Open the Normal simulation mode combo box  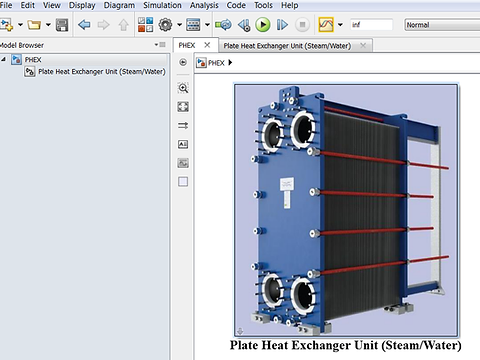coord(442,25)
